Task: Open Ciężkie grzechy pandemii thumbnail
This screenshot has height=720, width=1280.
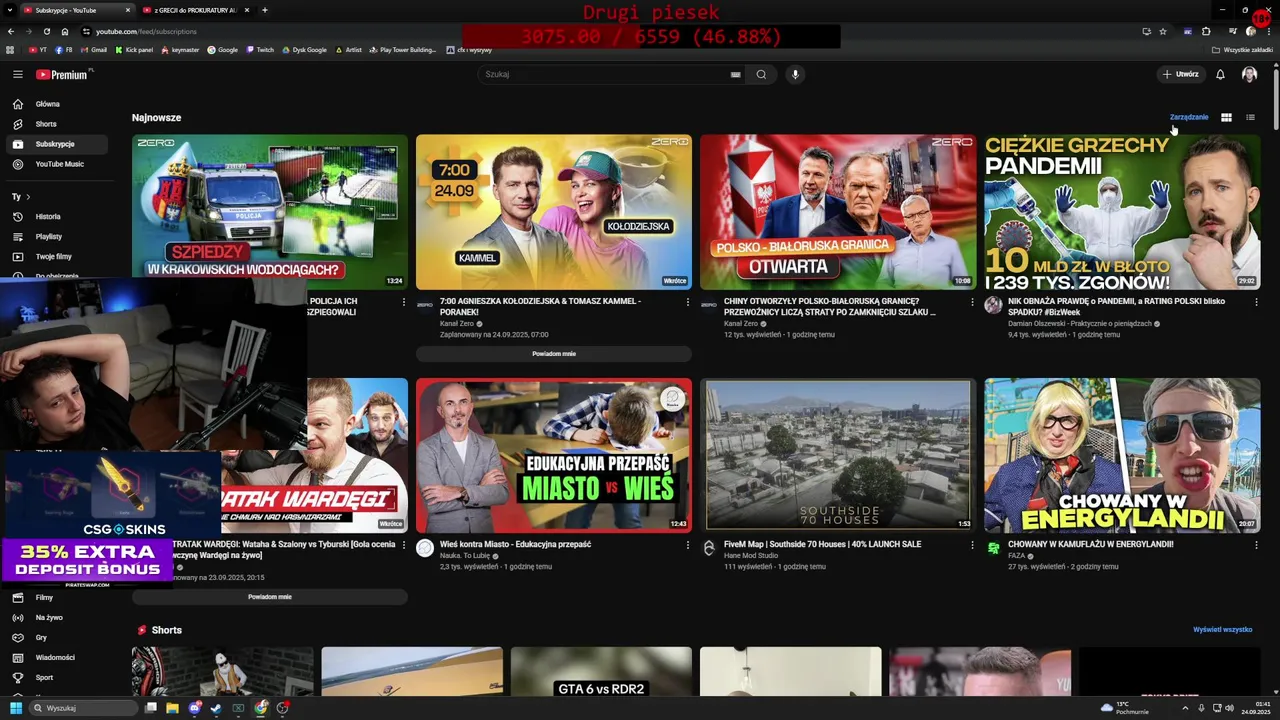Action: tap(1122, 212)
